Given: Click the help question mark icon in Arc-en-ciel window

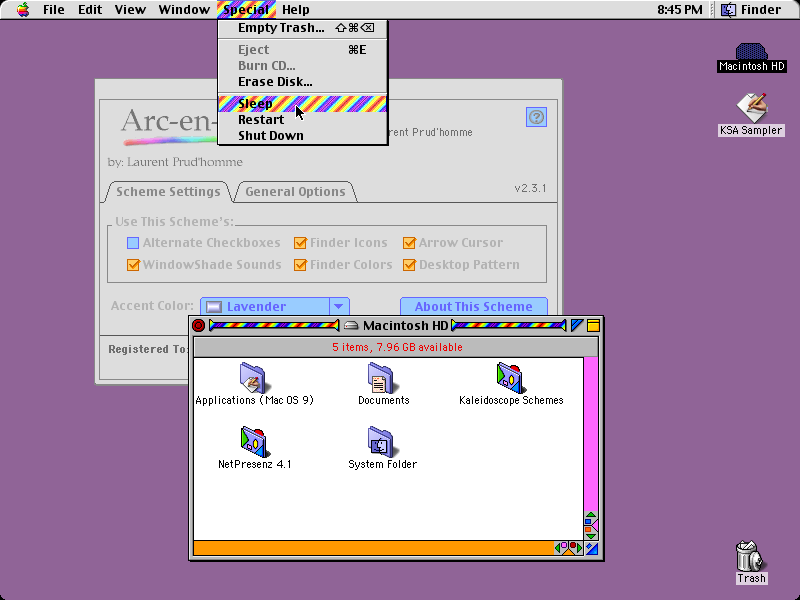Looking at the screenshot, I should point(536,117).
